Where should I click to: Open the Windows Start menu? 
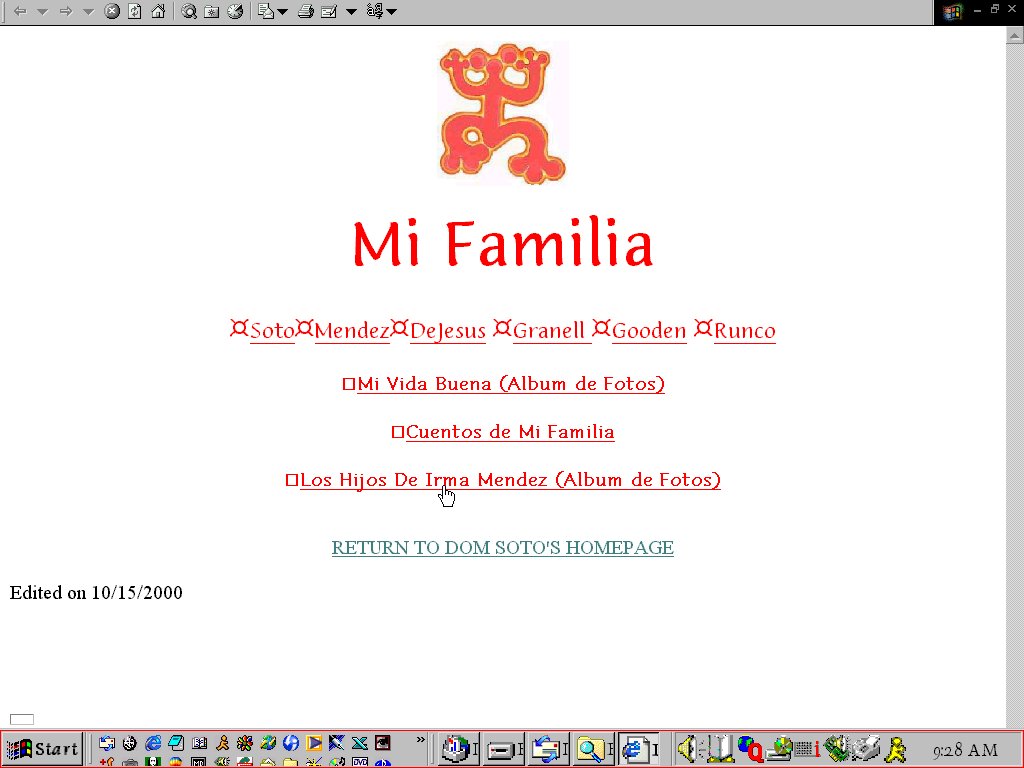43,748
